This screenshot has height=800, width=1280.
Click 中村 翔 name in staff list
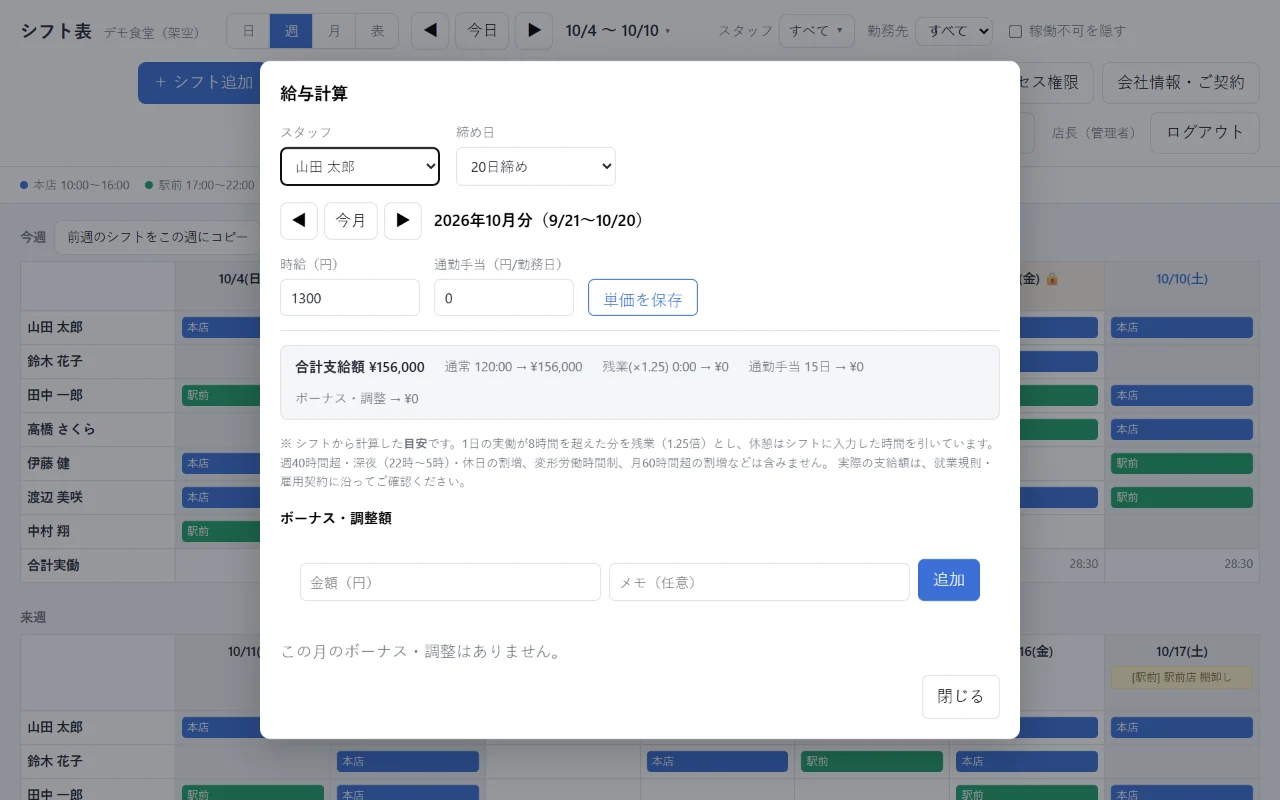48,531
